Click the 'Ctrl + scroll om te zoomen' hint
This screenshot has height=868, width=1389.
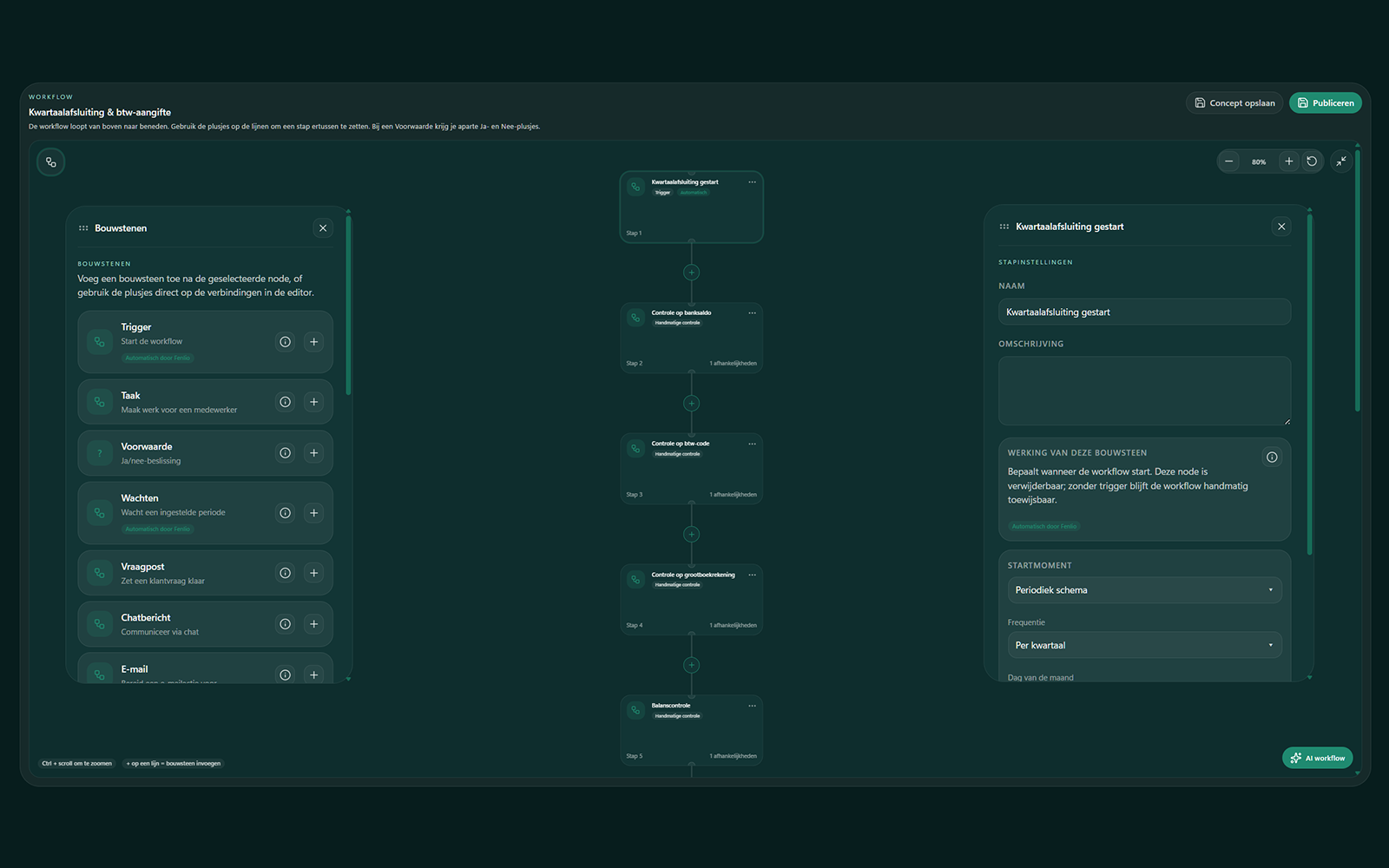(77, 764)
